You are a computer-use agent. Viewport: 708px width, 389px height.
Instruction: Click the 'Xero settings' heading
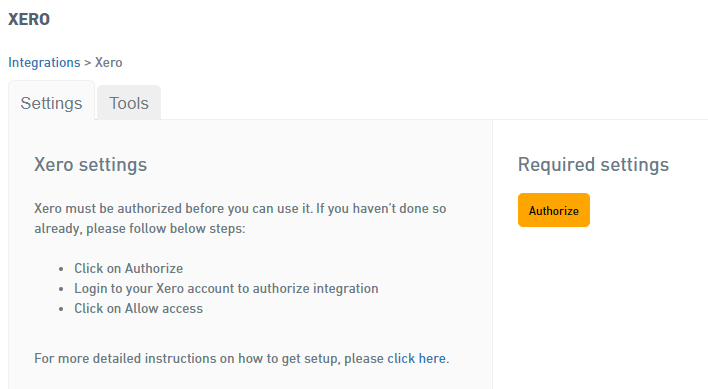pos(91,165)
